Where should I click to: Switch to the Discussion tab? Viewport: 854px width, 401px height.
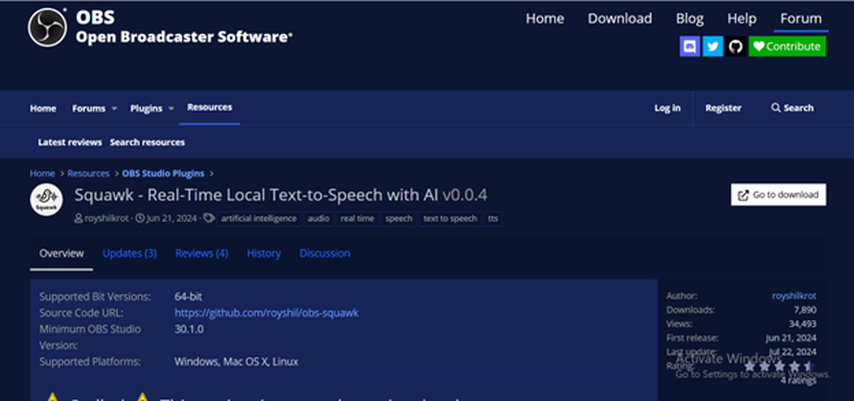[325, 253]
